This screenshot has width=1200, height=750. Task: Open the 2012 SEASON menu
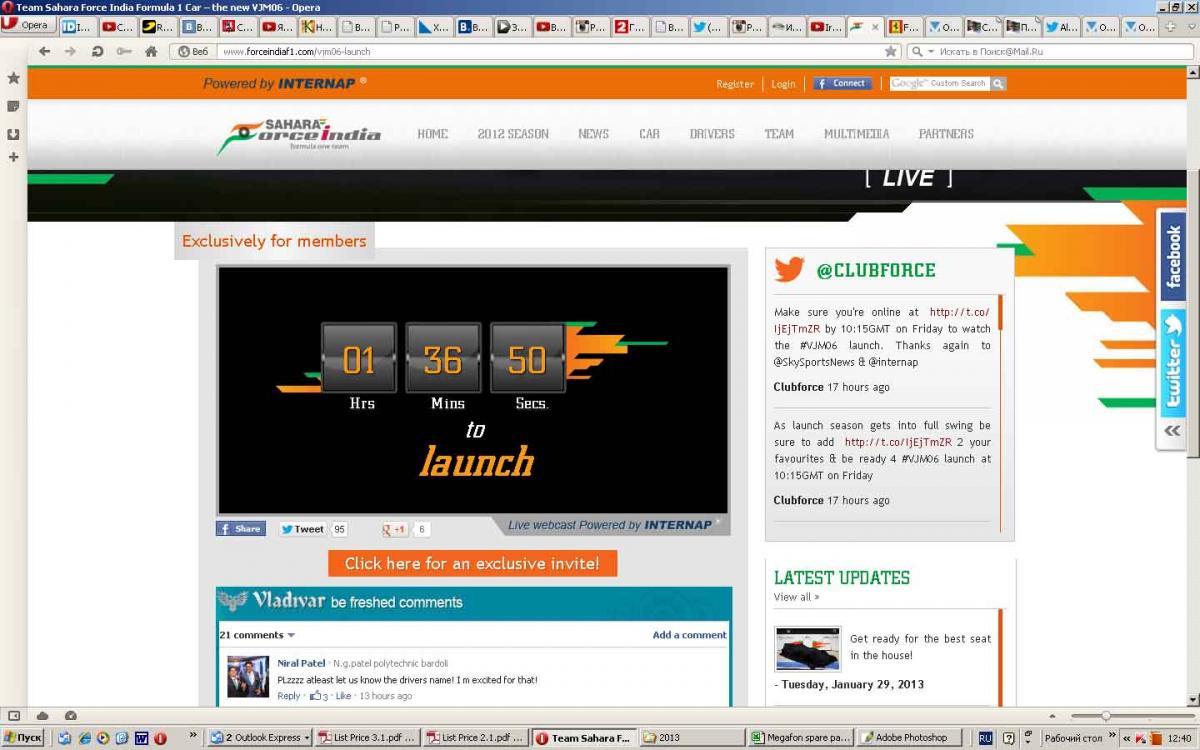tap(513, 134)
